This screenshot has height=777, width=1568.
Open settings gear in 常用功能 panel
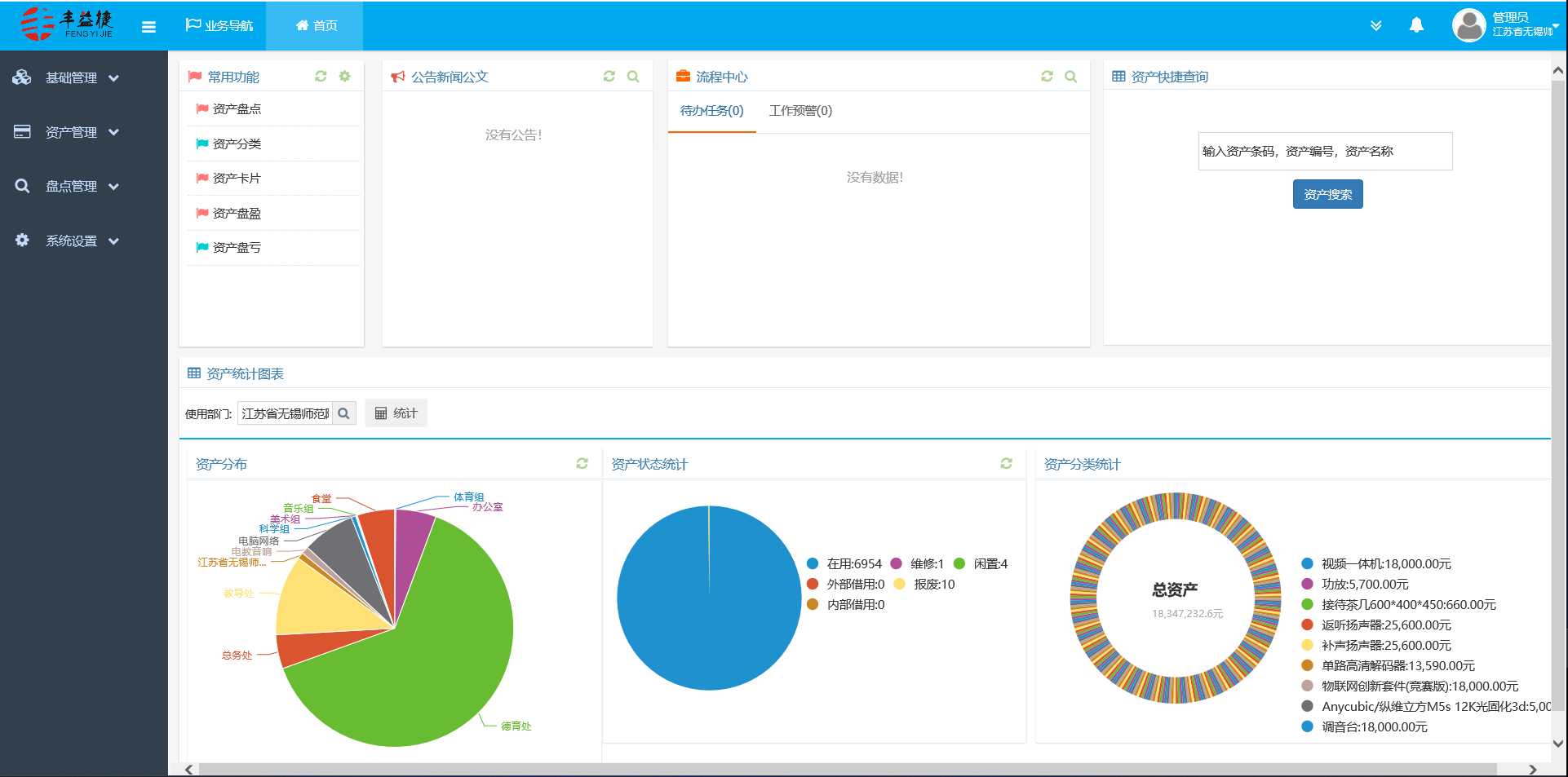pyautogui.click(x=345, y=76)
